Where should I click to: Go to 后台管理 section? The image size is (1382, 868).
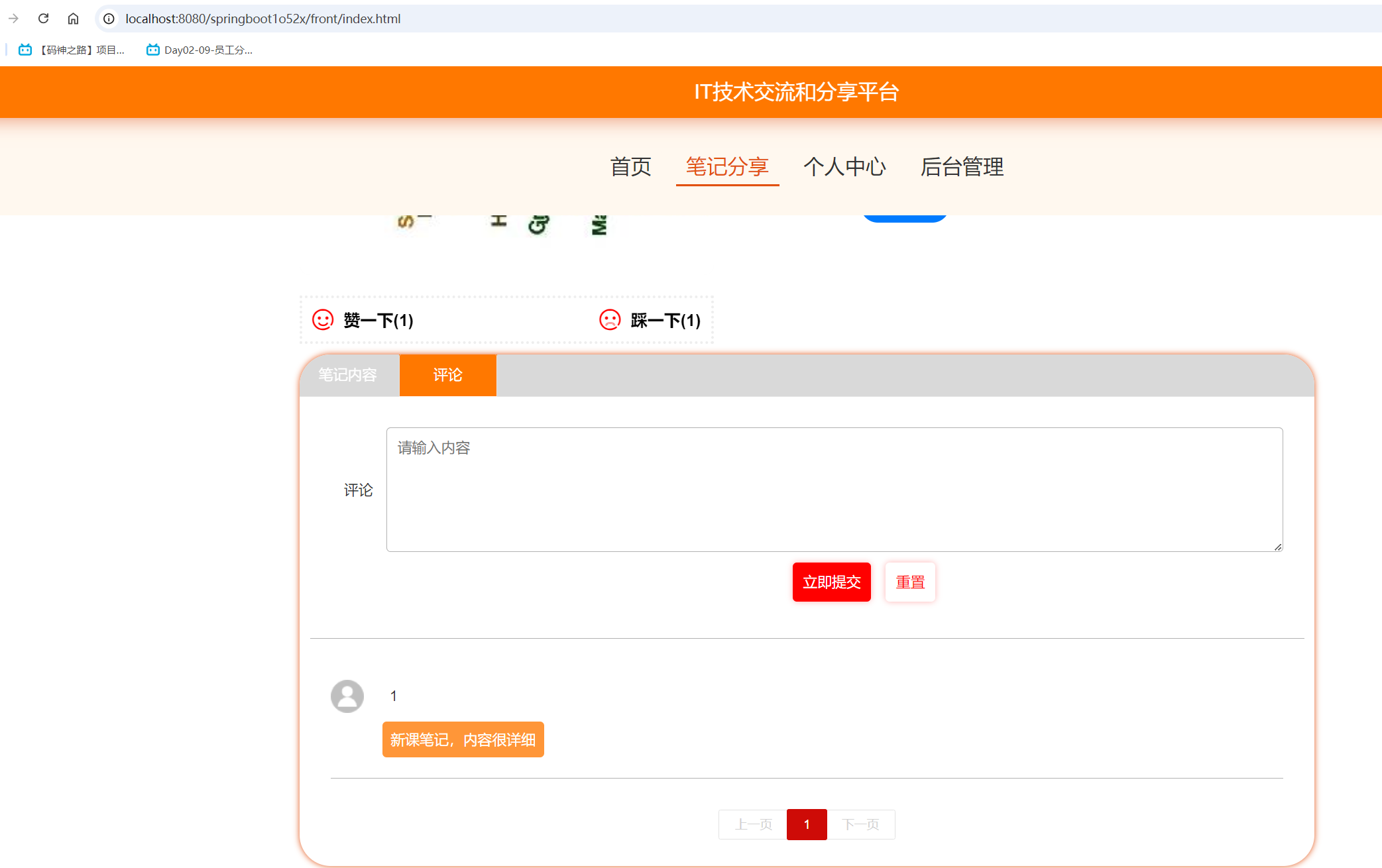click(961, 168)
